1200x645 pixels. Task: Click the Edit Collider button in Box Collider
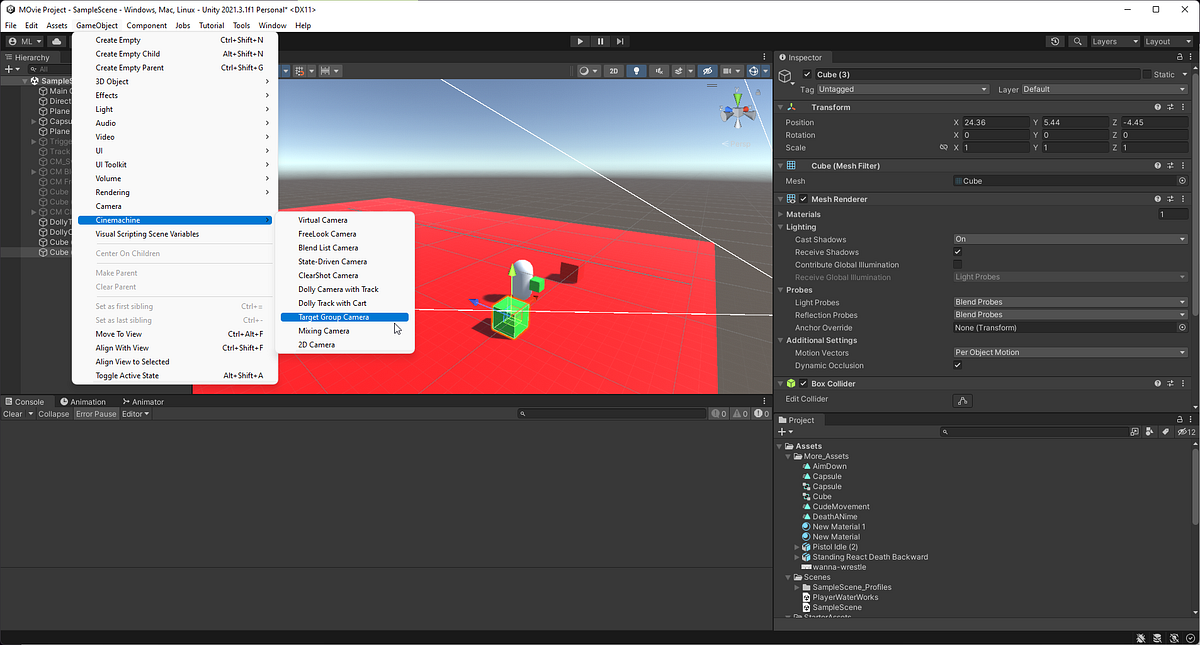962,400
